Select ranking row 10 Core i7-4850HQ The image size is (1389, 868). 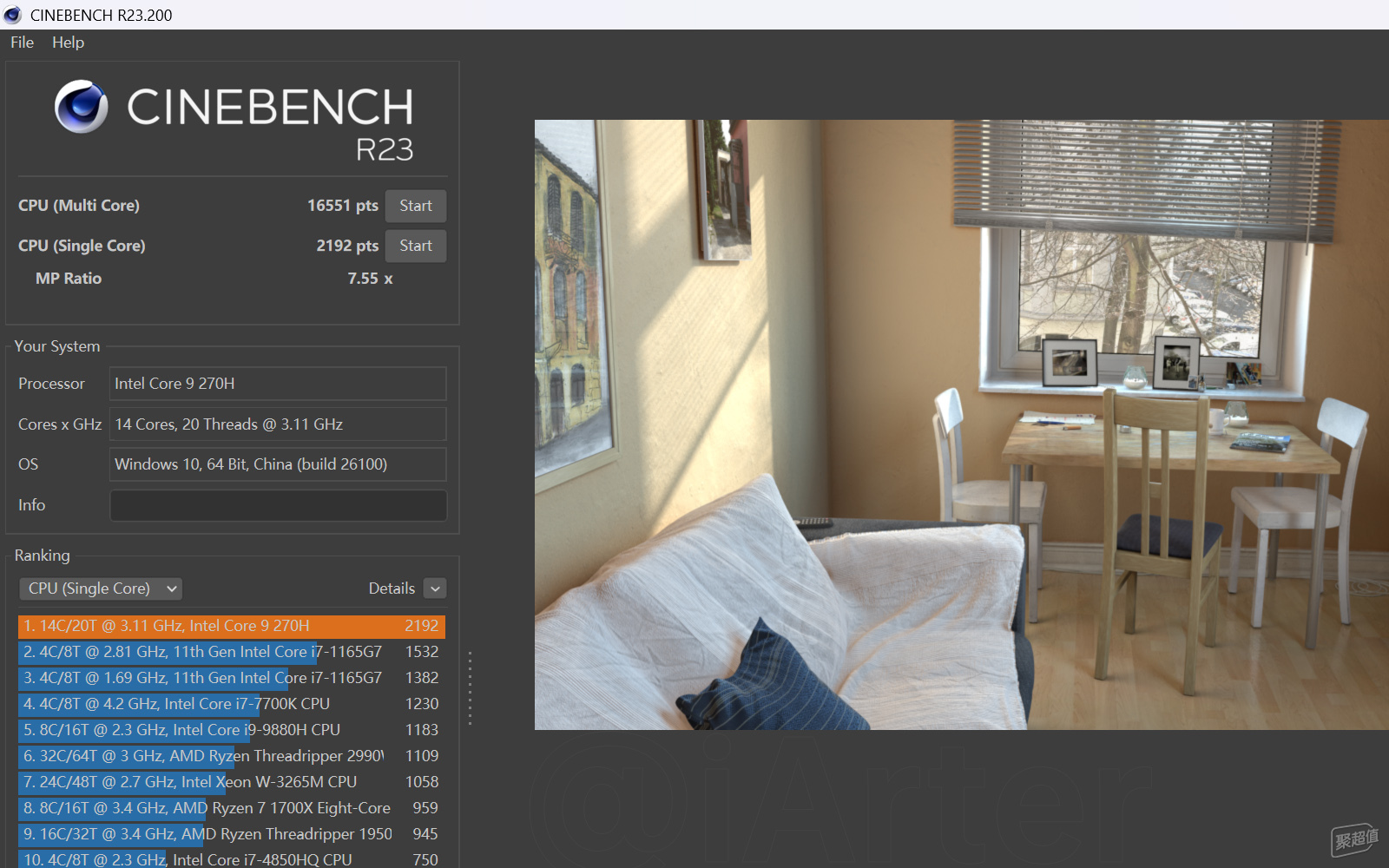pos(232,859)
